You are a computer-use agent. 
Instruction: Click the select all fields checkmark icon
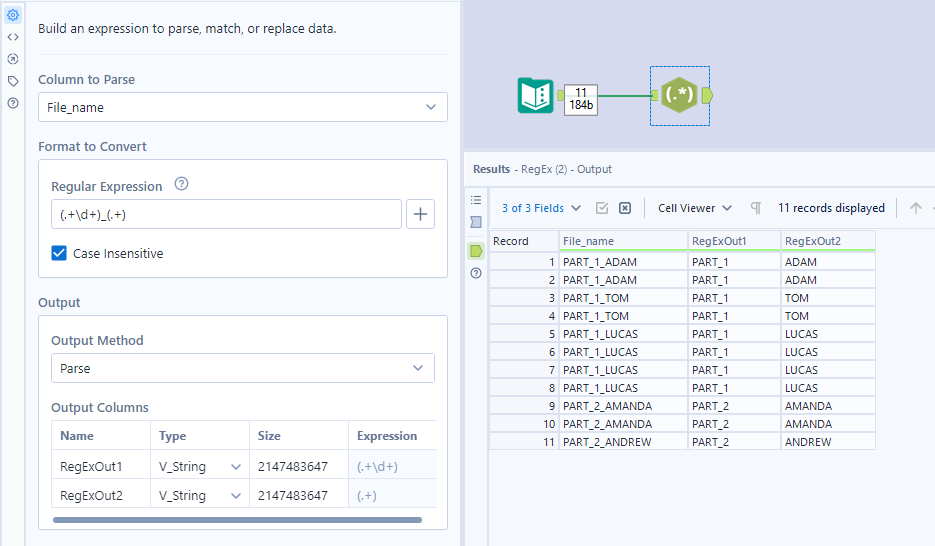click(x=602, y=208)
